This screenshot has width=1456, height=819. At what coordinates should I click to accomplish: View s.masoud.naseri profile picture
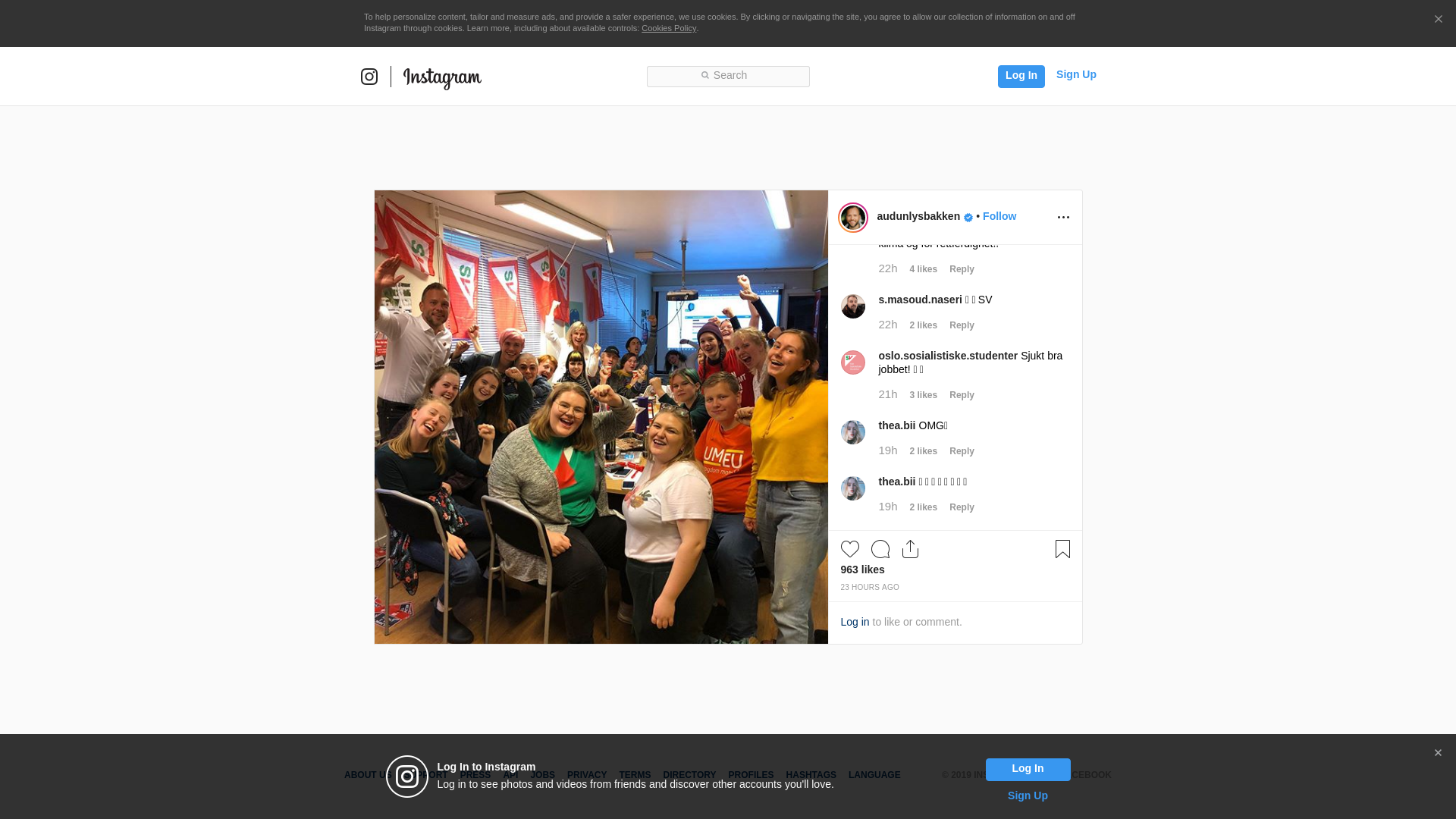[853, 306]
